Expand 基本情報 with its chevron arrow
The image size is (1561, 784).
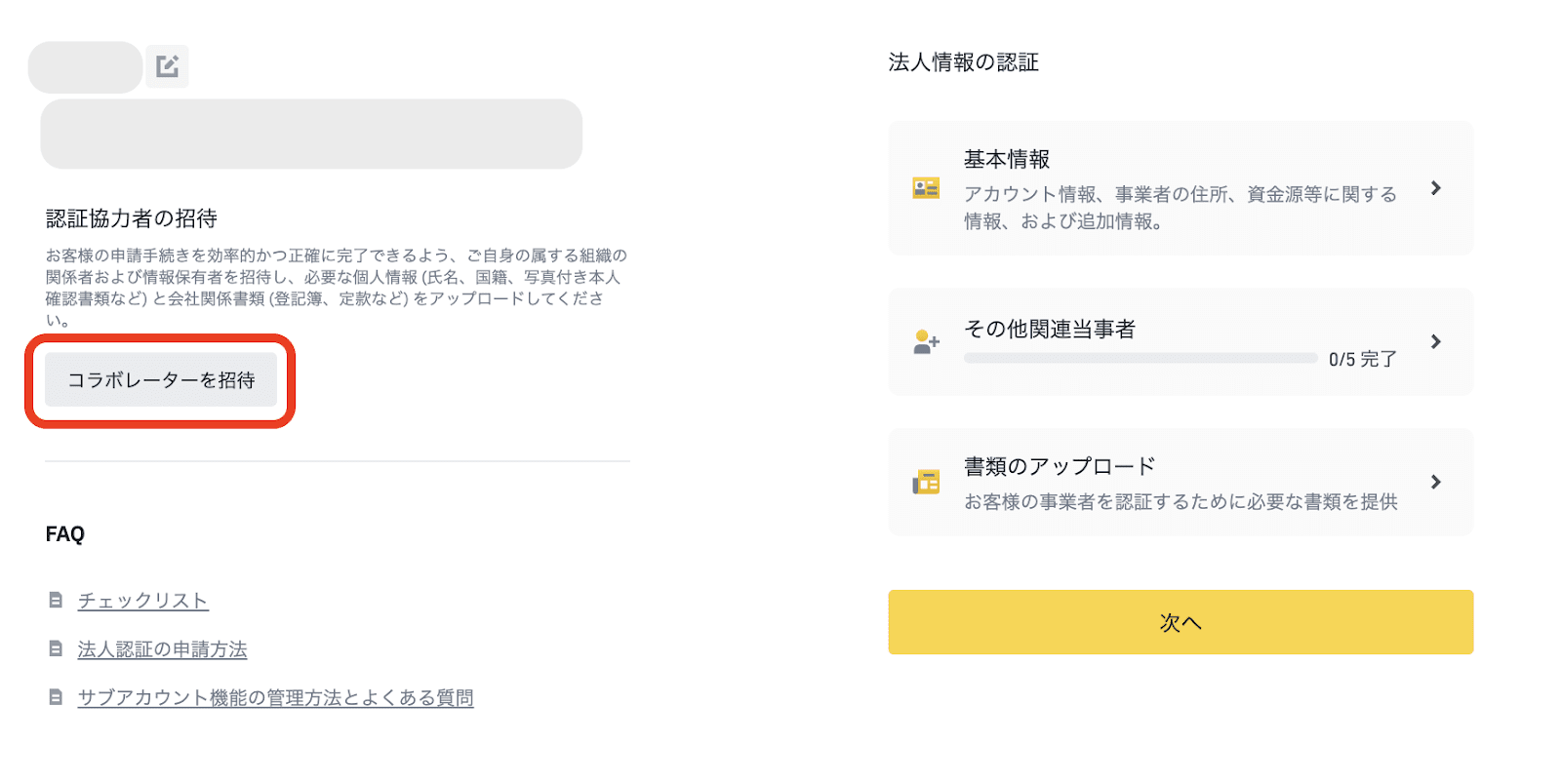pyautogui.click(x=1435, y=188)
